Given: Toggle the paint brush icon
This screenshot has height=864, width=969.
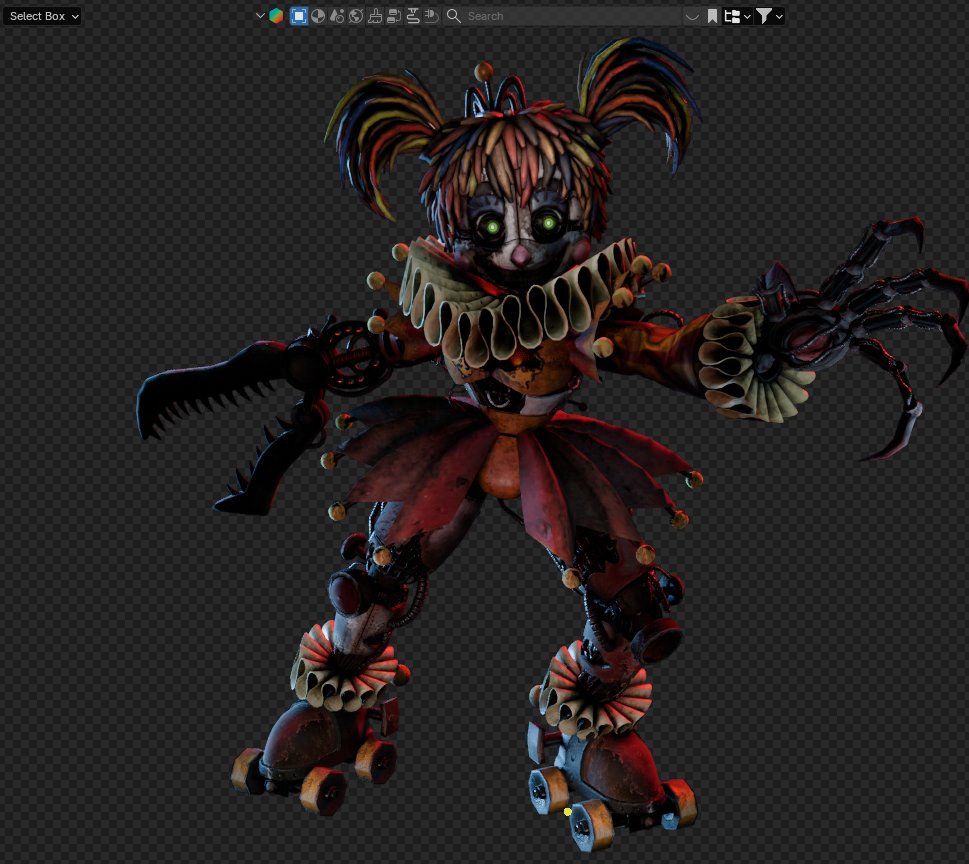Looking at the screenshot, I should pos(375,16).
